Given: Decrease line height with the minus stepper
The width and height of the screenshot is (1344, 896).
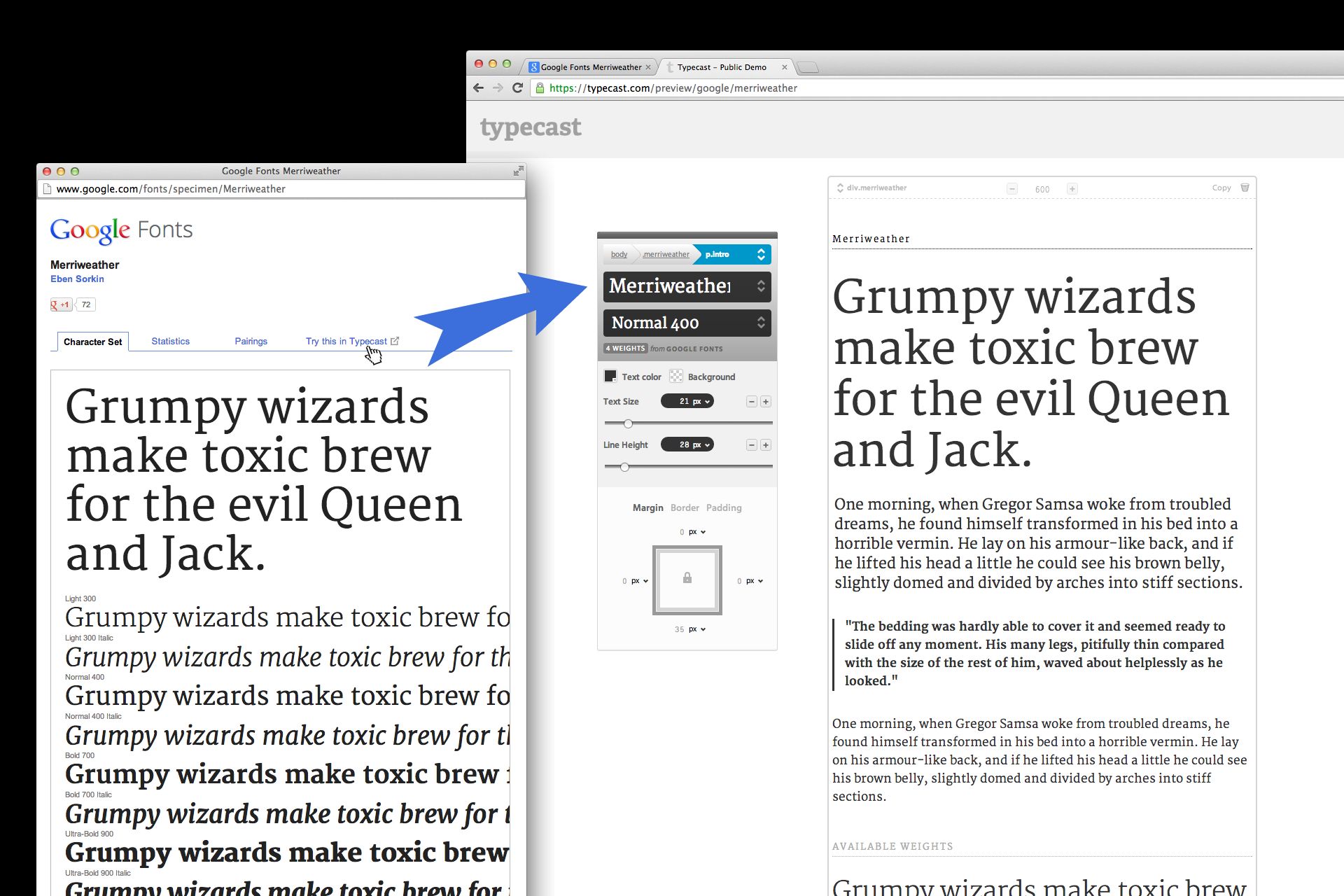Looking at the screenshot, I should (x=751, y=445).
